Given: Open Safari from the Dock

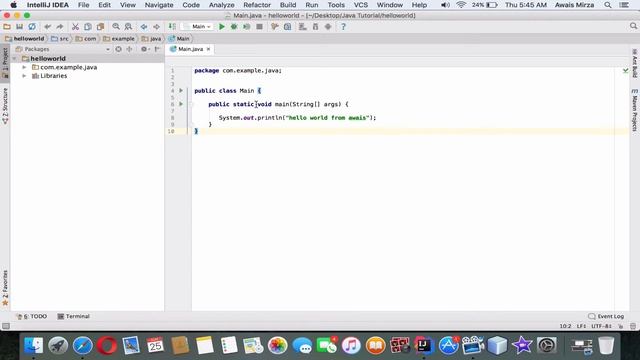Looking at the screenshot, I should coord(82,346).
